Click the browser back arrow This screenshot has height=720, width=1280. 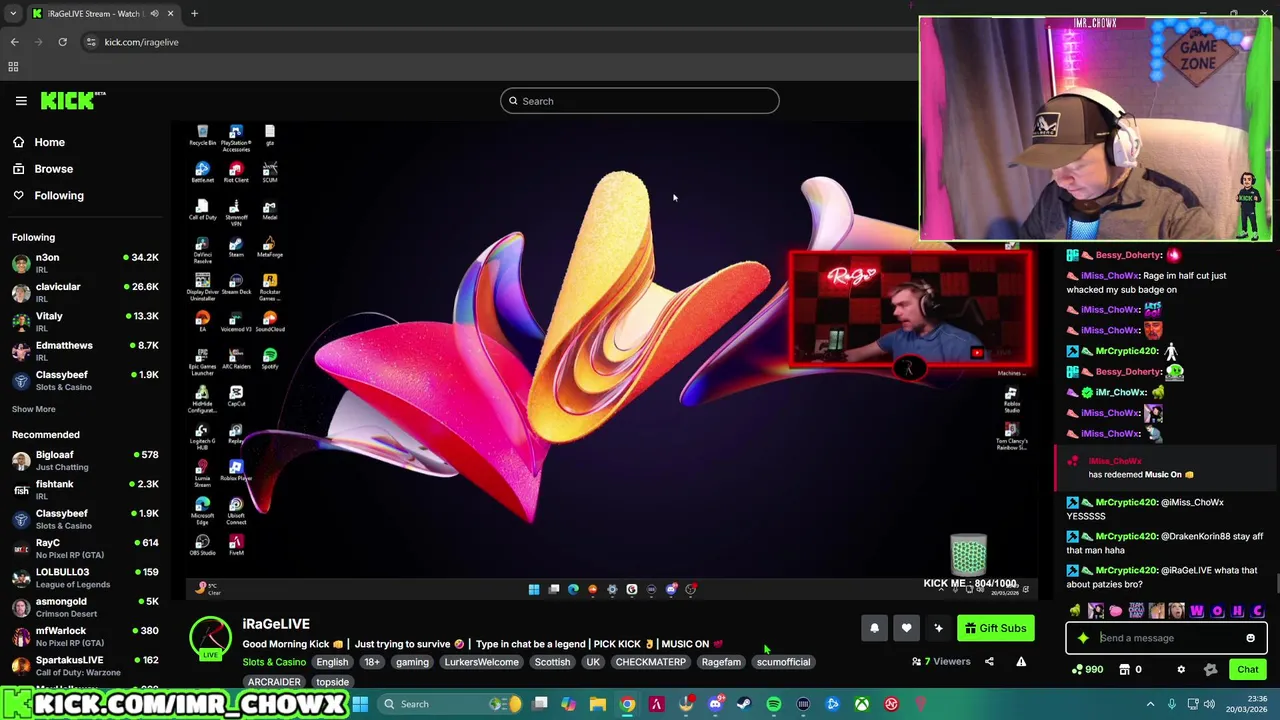pyautogui.click(x=14, y=42)
